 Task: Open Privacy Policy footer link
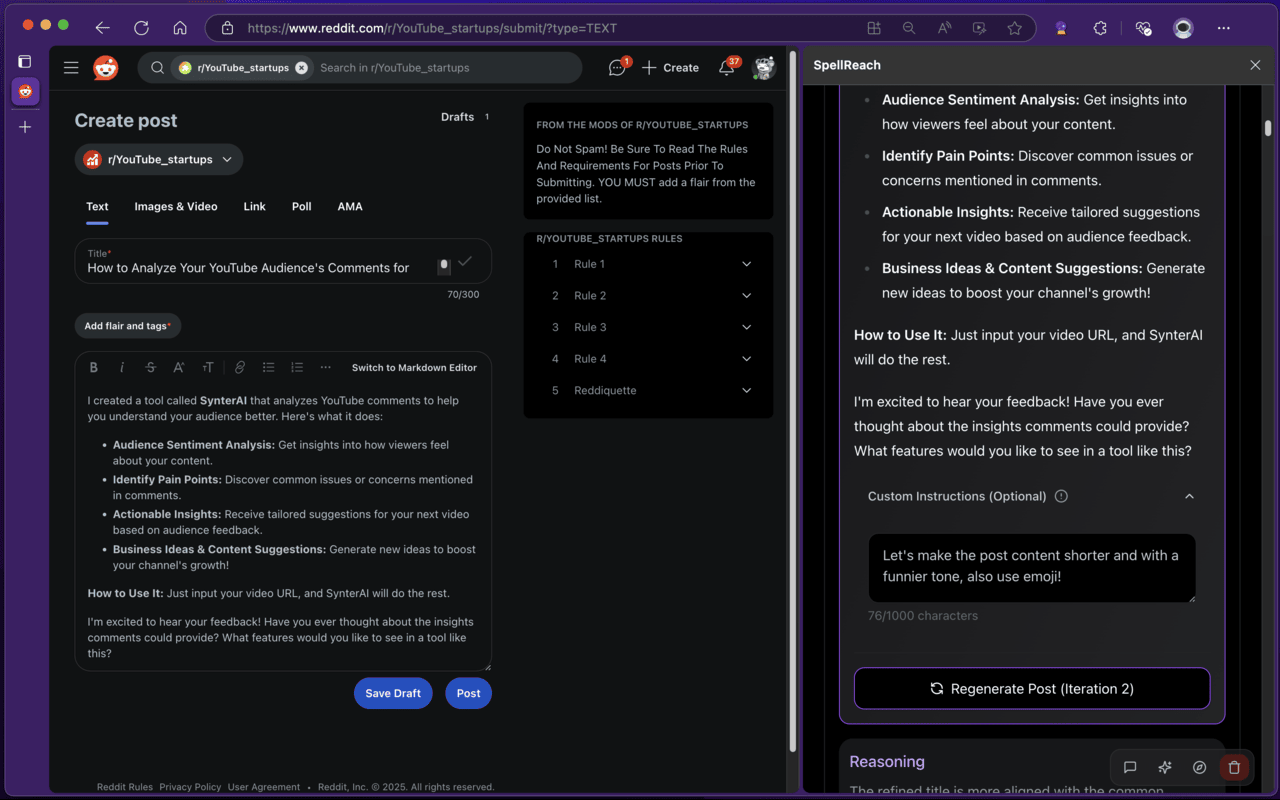(190, 787)
